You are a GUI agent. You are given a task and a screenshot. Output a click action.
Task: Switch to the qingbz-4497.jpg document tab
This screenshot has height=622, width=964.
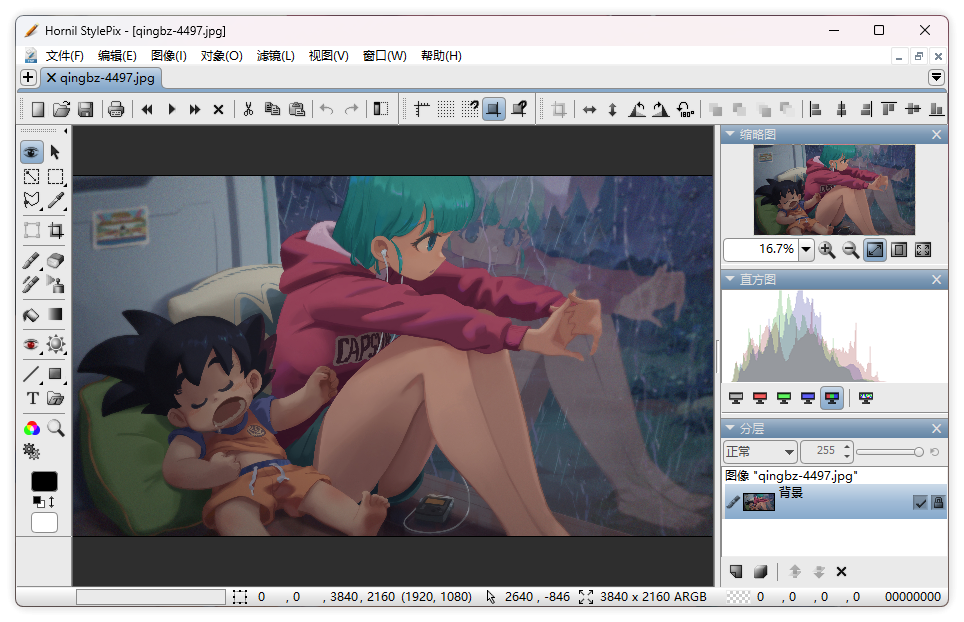tap(100, 77)
